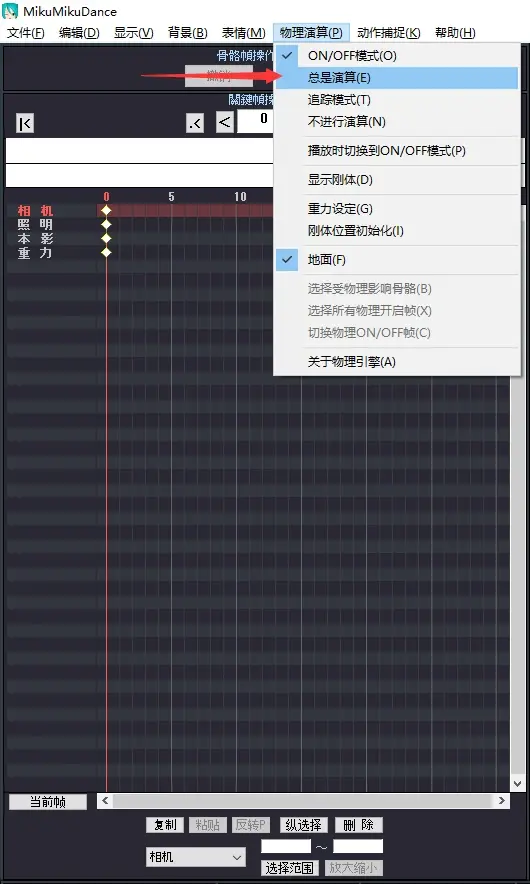The width and height of the screenshot is (530, 884).
Task: Click the 相机 keyframe diamond at frame 0
Action: point(107,211)
